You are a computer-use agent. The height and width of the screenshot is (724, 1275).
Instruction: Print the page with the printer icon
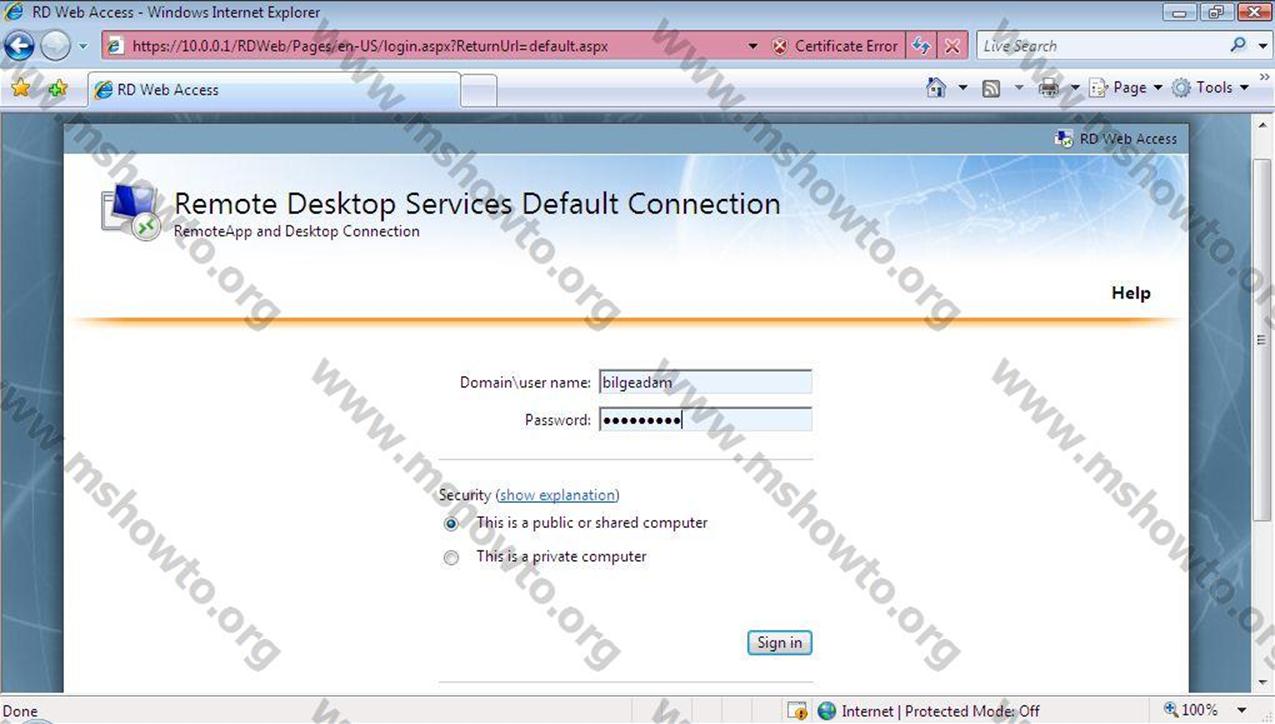click(x=1048, y=88)
